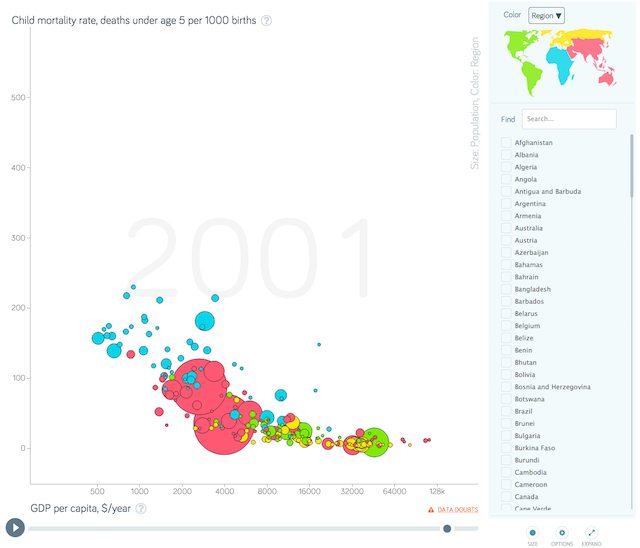Focus the Find search field

(x=569, y=119)
